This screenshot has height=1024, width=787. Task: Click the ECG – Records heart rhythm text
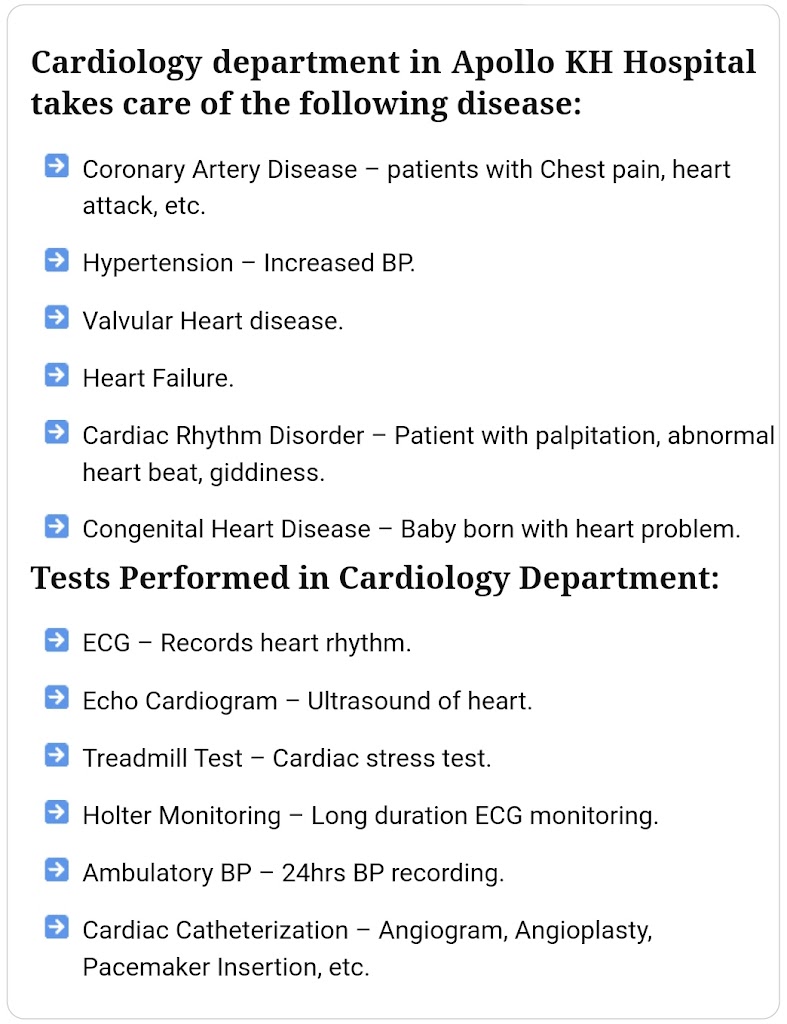point(246,643)
